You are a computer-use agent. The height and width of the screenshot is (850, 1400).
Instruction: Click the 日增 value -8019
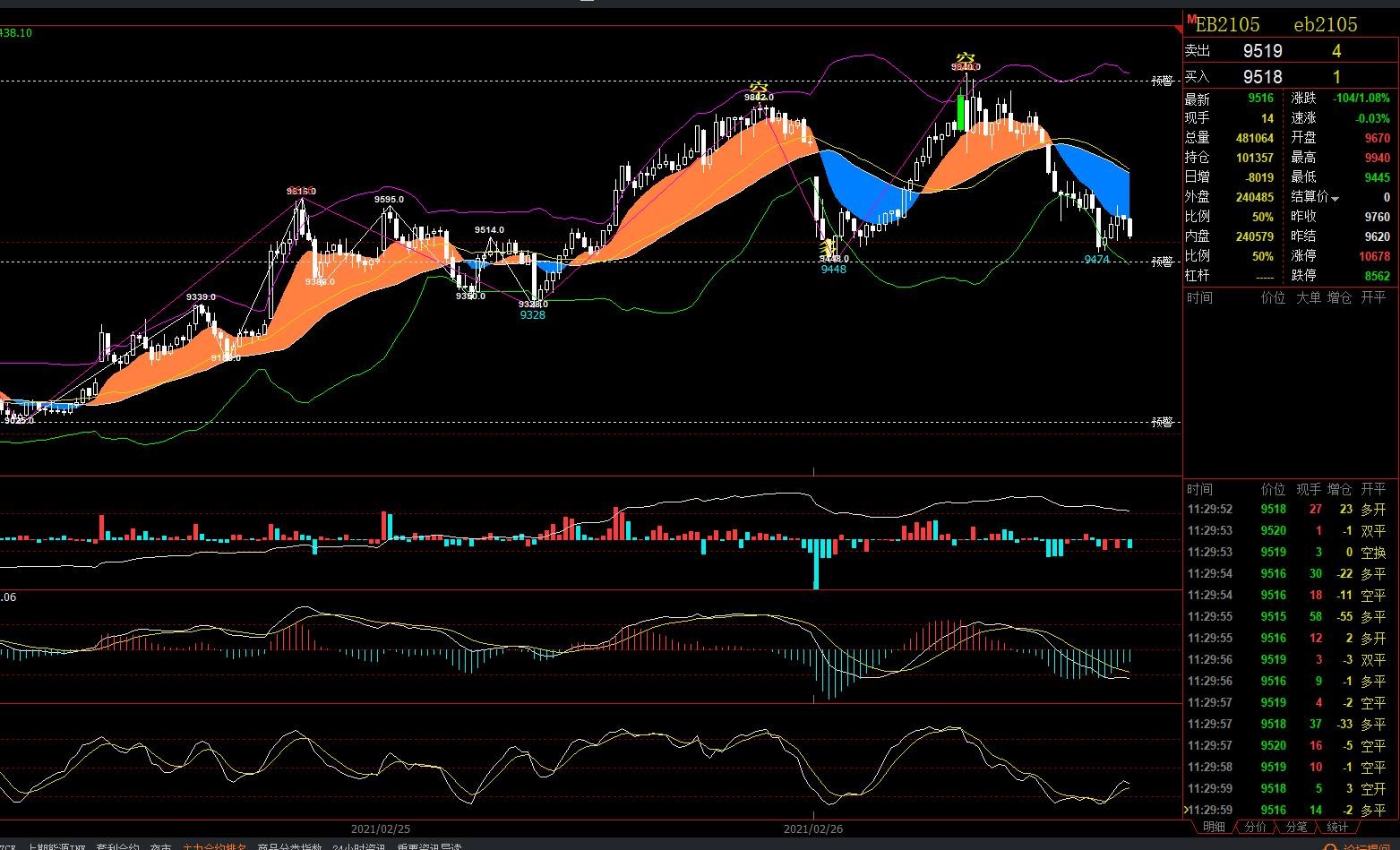(1258, 177)
